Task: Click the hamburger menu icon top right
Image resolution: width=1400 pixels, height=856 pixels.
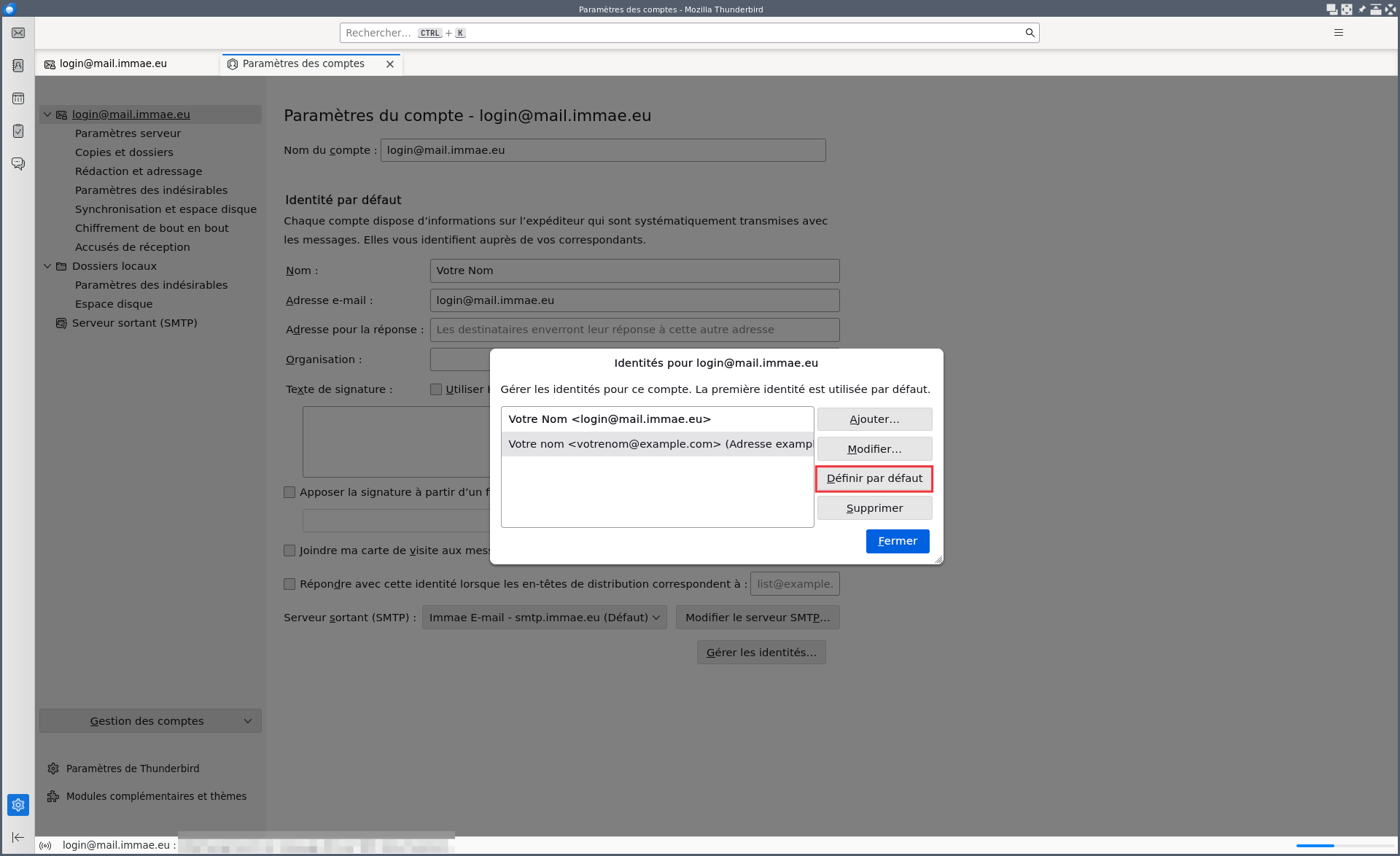Action: tap(1339, 32)
